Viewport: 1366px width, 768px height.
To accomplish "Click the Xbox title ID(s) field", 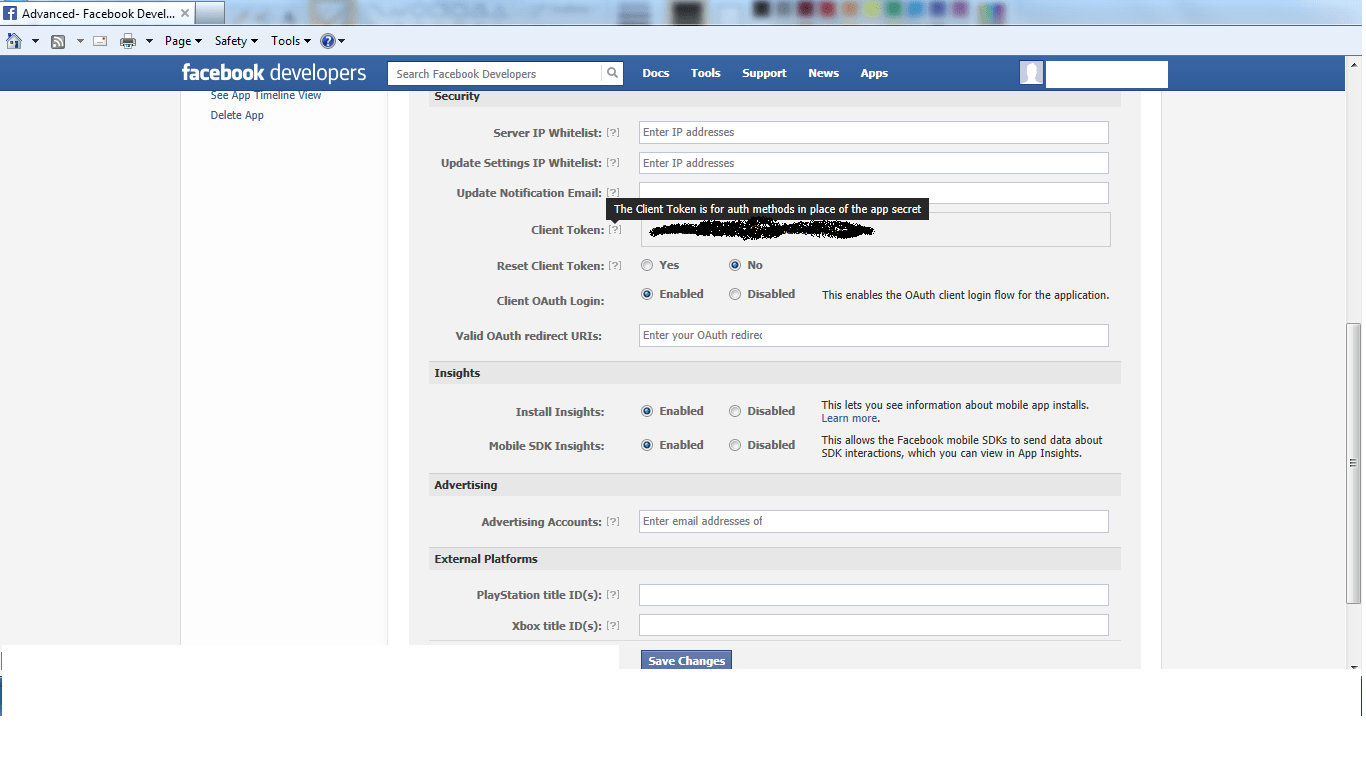I will click(x=874, y=625).
